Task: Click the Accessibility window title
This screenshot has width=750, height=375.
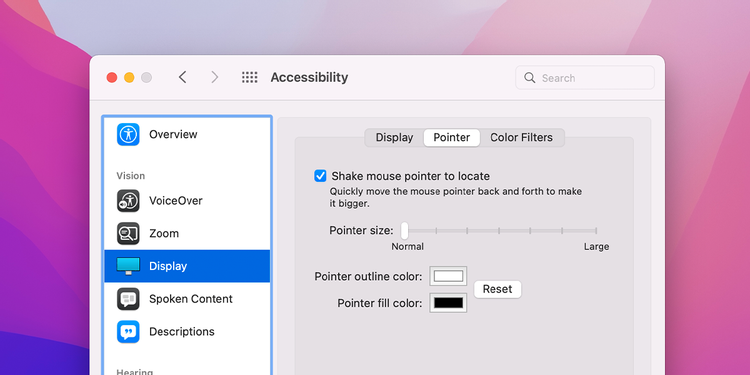Action: 309,77
